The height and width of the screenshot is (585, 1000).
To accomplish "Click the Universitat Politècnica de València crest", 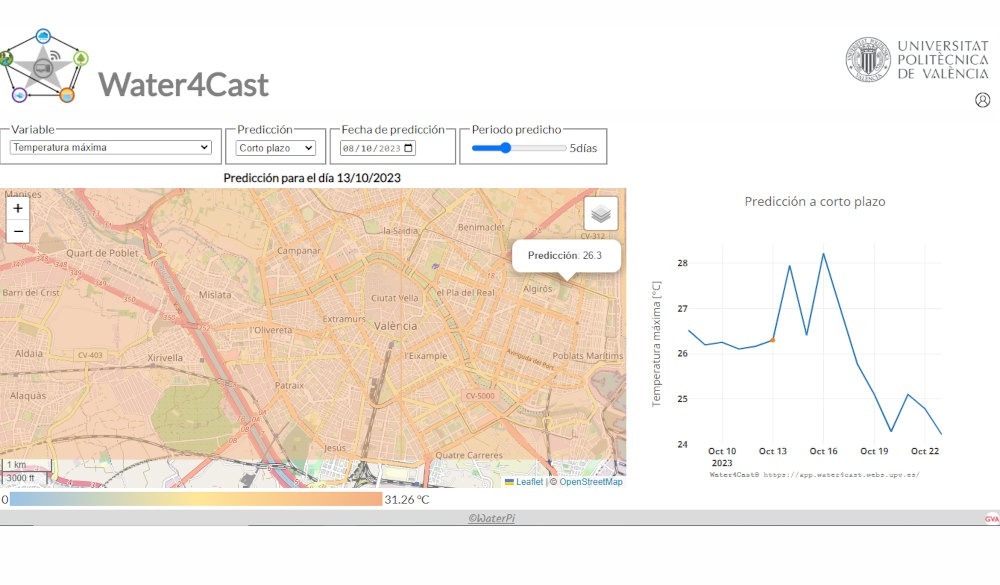I will [x=866, y=58].
